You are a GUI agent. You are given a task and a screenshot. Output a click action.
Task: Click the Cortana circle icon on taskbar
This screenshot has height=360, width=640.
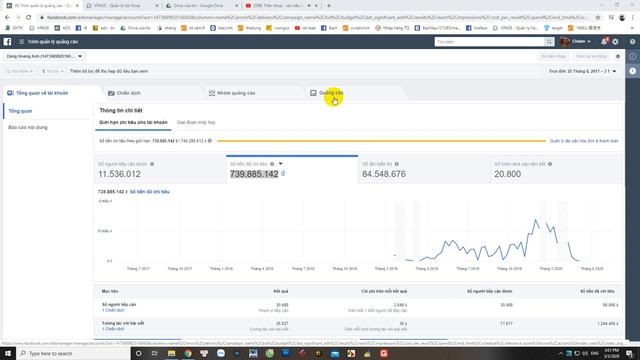point(138,353)
